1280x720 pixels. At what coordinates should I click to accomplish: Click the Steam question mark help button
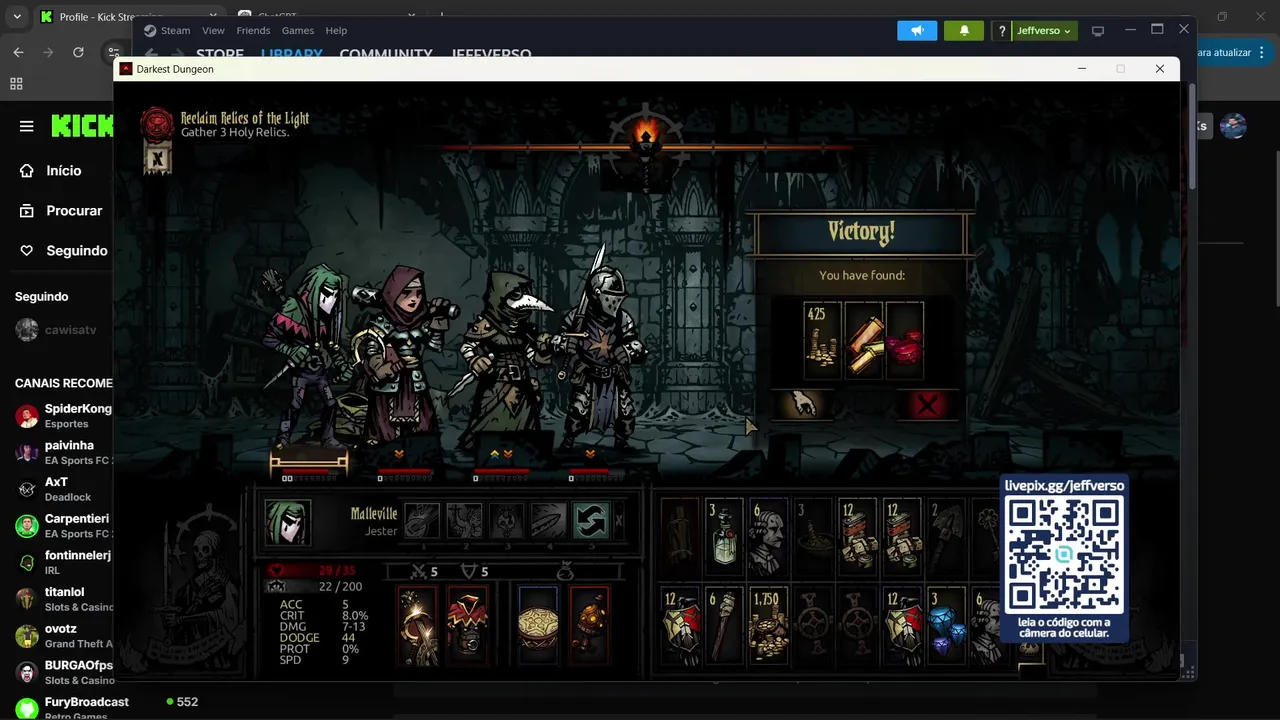1002,31
